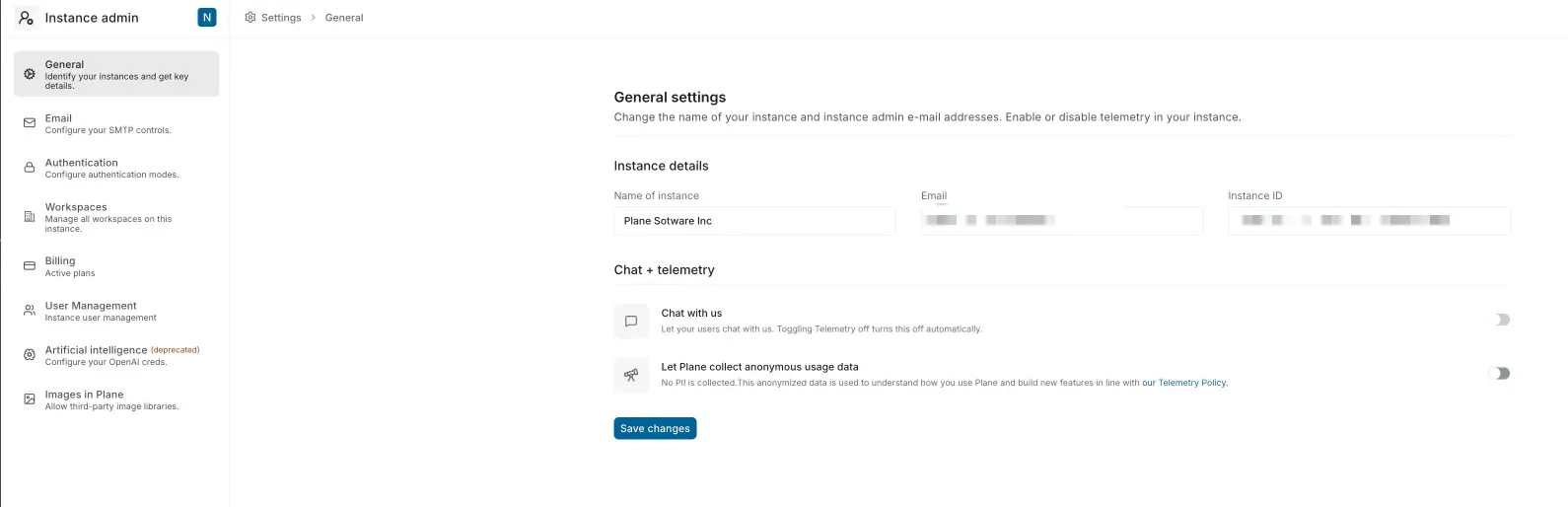Go to Images in Plane settings
This screenshot has height=507, width=1568.
(110, 399)
